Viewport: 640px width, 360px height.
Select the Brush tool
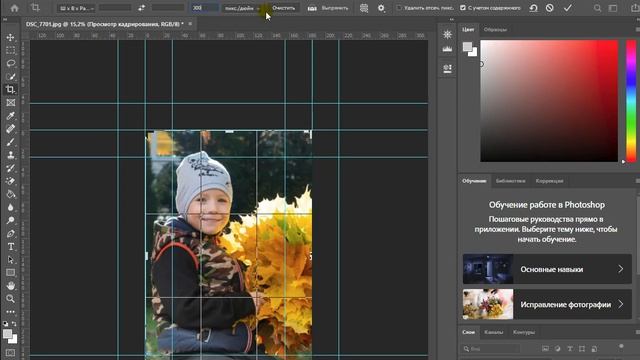(x=11, y=142)
